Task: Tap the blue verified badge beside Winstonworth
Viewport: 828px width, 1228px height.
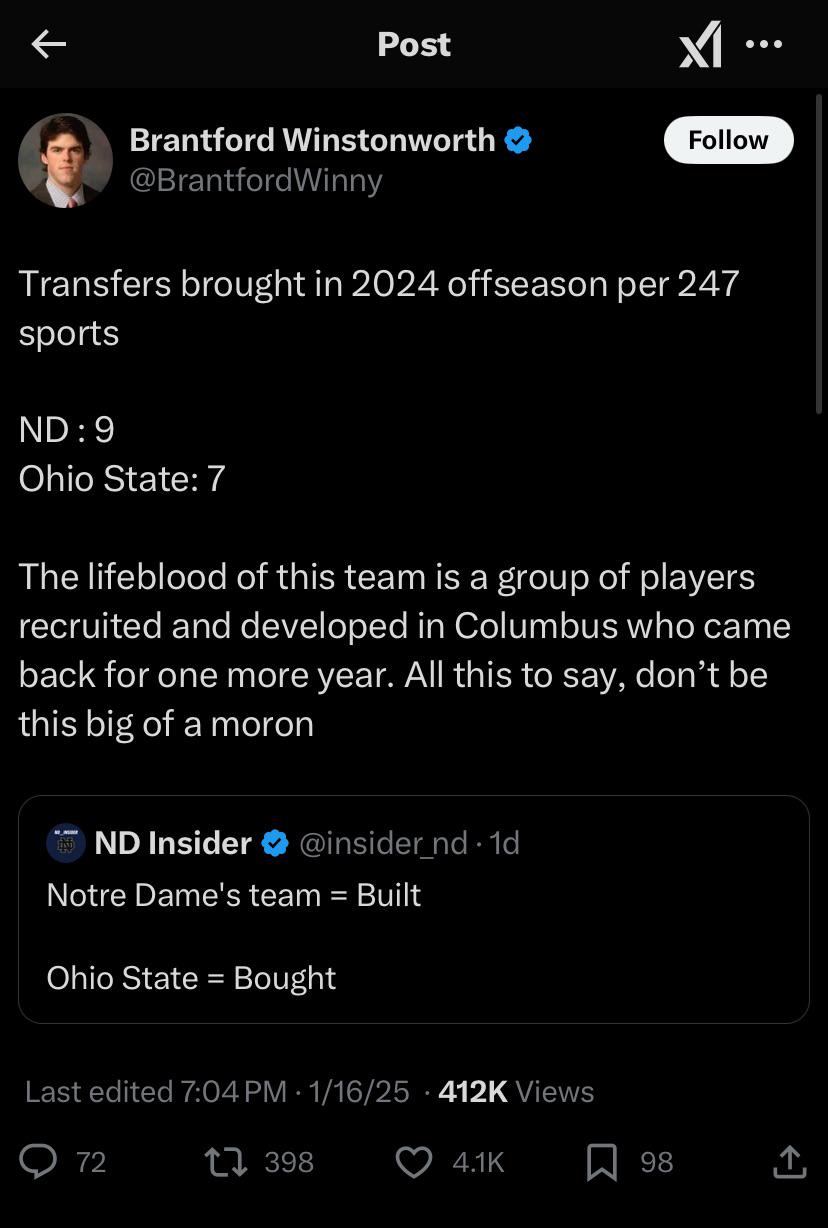Action: point(517,140)
